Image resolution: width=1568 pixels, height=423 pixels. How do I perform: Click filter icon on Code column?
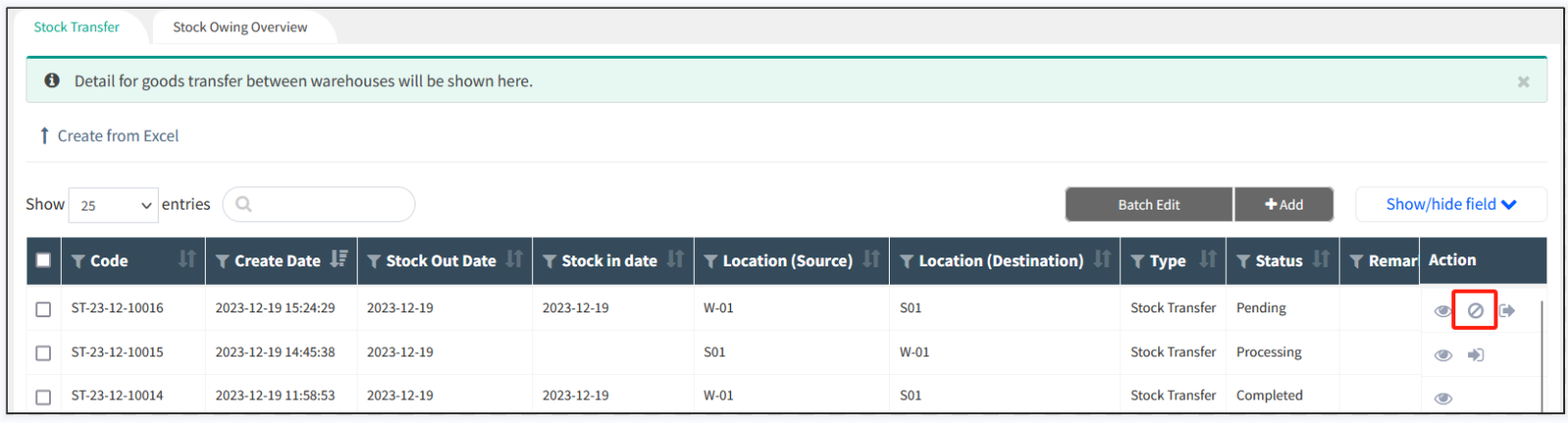point(78,261)
